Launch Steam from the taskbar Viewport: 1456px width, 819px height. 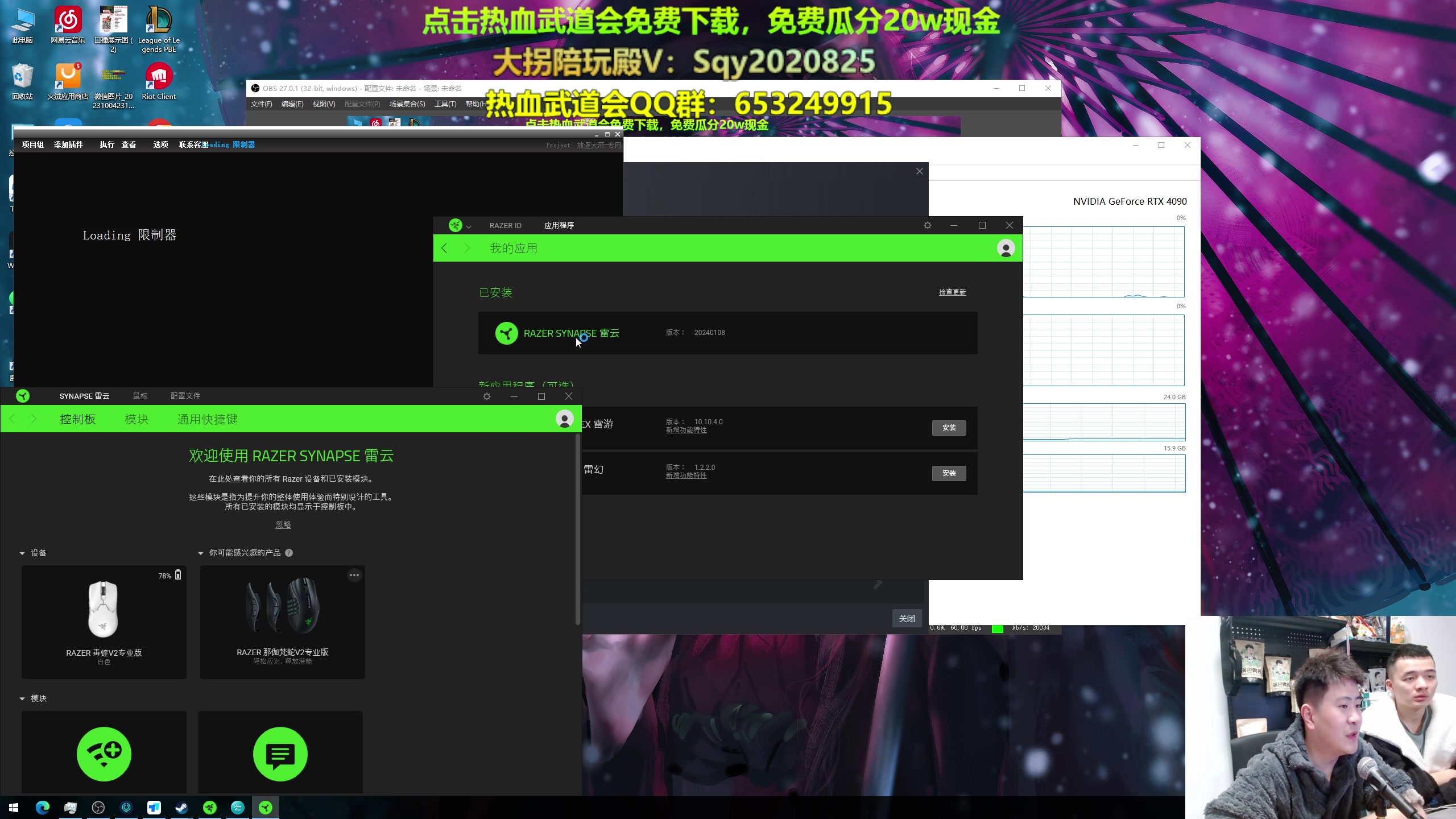tap(181, 808)
